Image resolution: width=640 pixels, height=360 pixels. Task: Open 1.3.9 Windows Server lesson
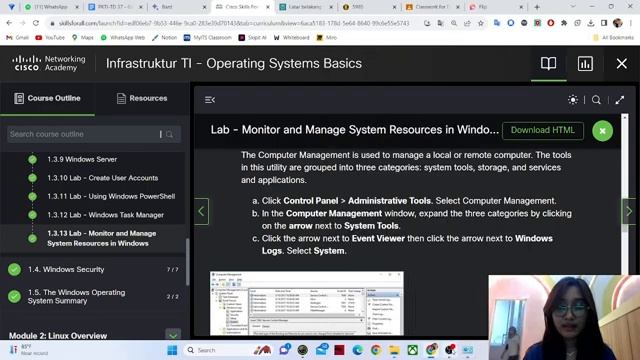[82, 159]
